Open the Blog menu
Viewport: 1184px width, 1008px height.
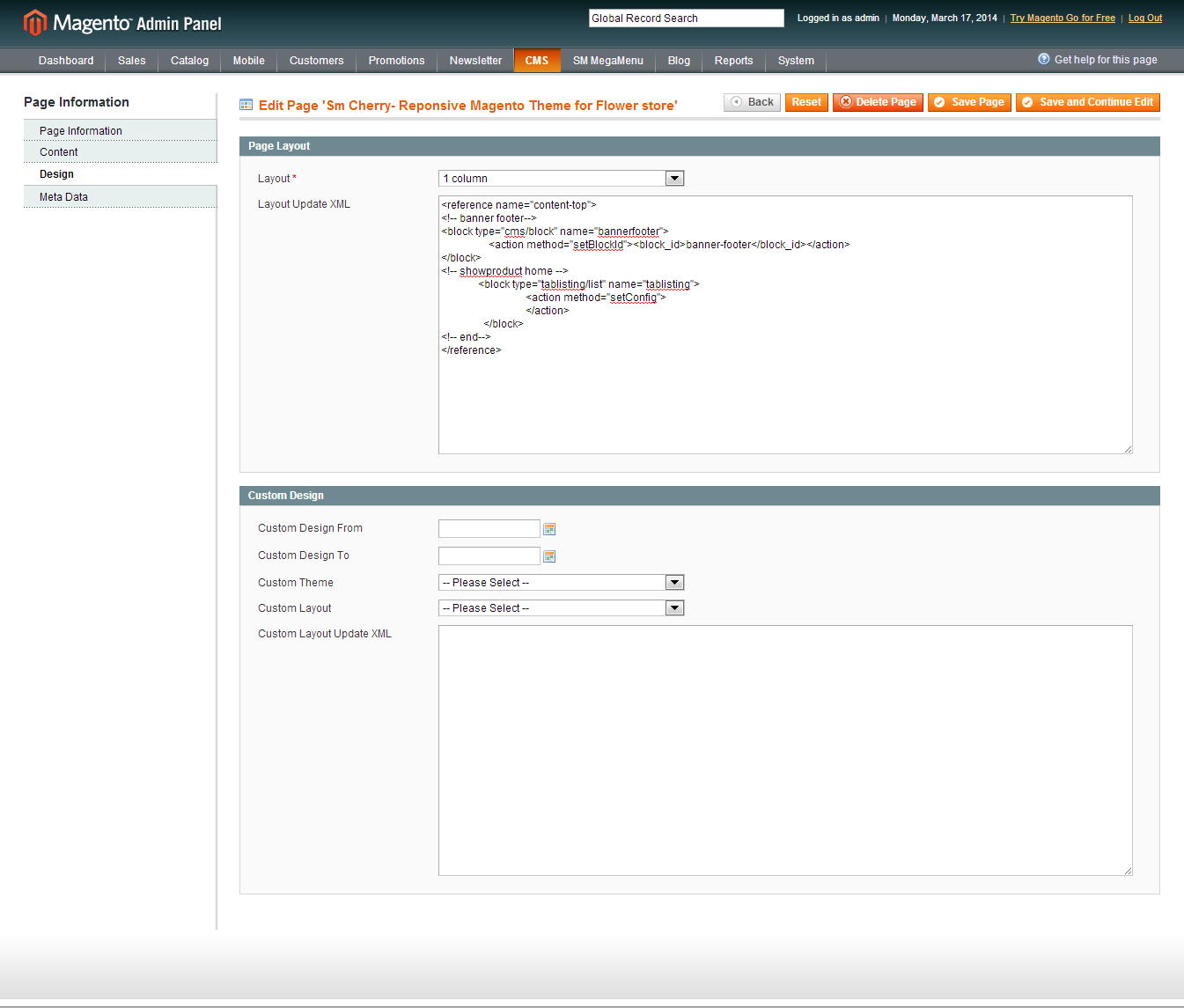680,61
